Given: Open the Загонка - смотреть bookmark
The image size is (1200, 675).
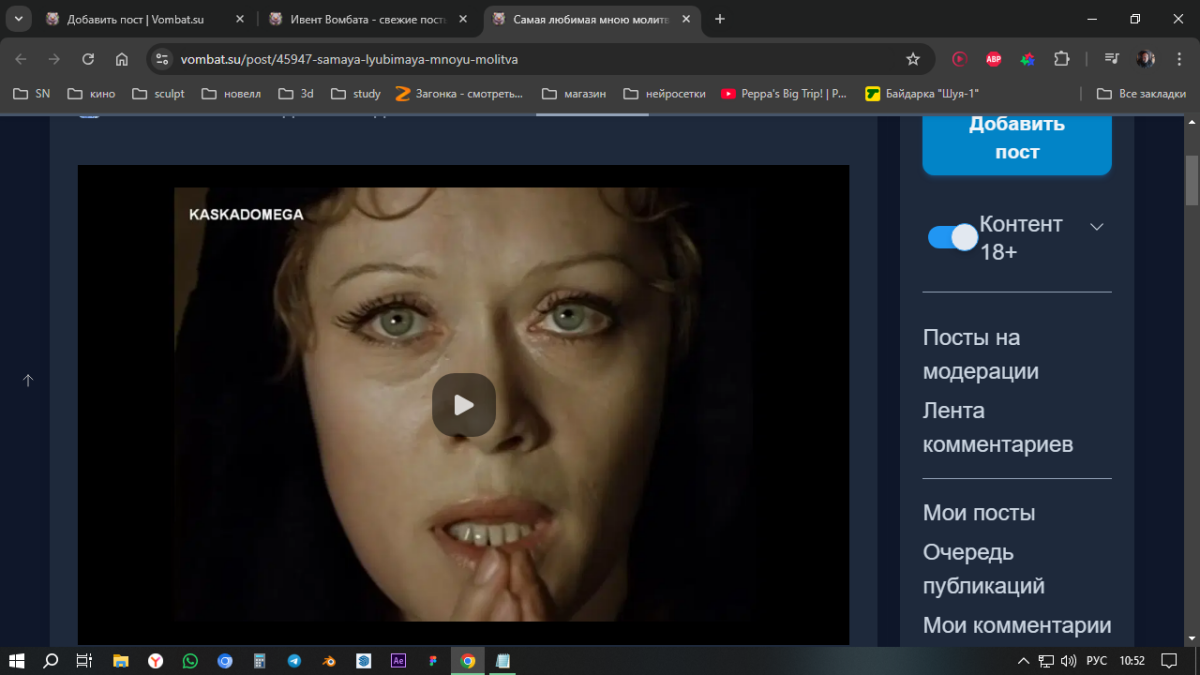Looking at the screenshot, I should (x=459, y=94).
